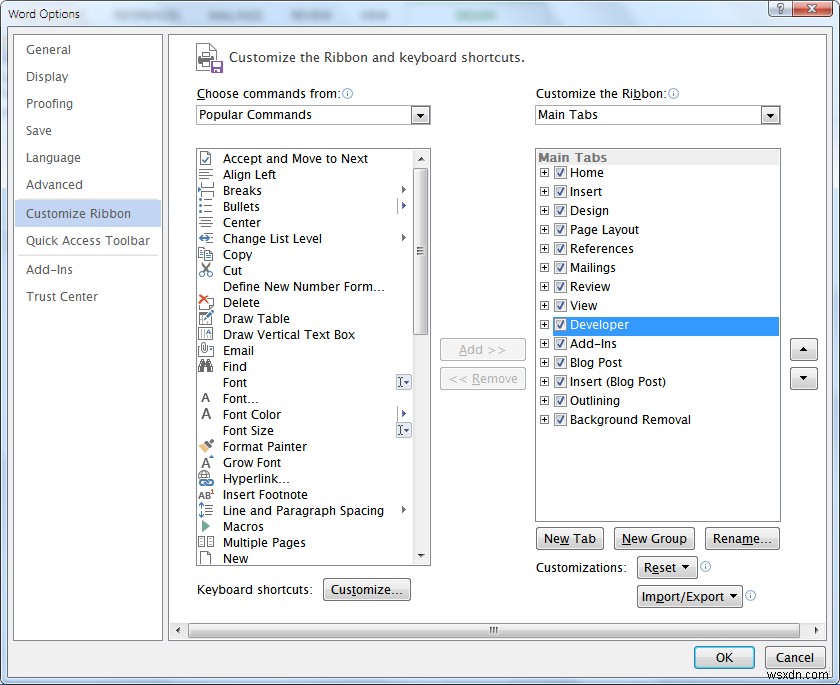The image size is (840, 685).
Task: Select the Find binoculars icon
Action: pyautogui.click(x=208, y=366)
